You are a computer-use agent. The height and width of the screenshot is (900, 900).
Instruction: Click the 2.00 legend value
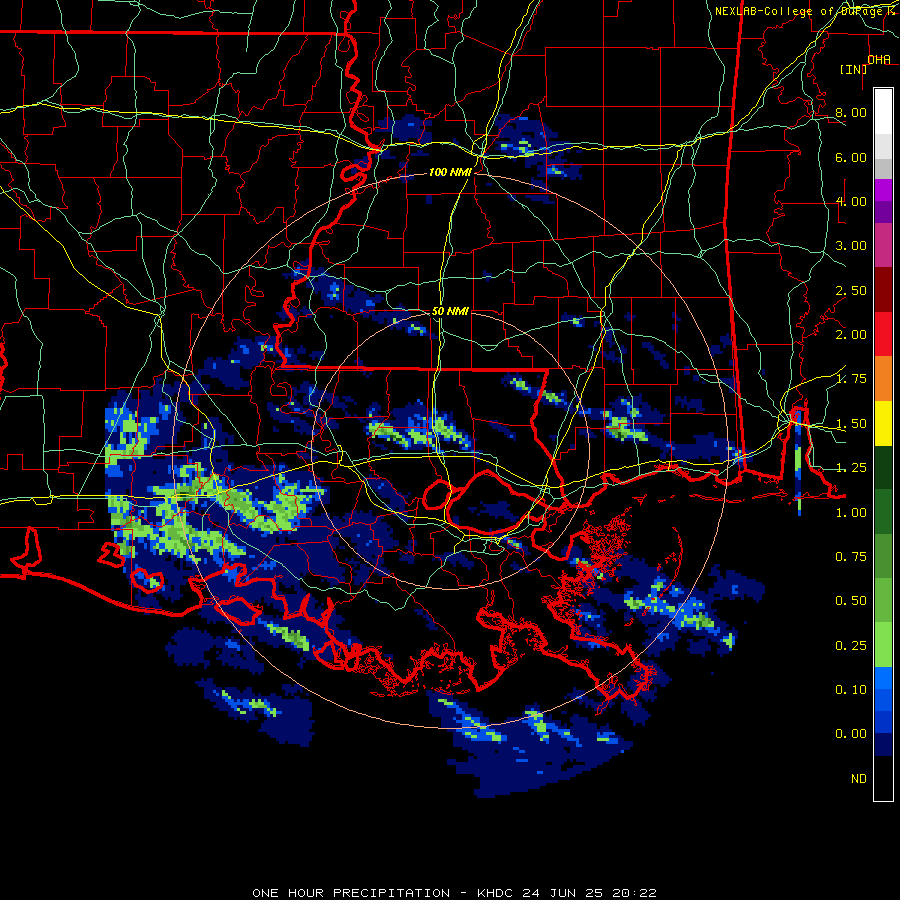click(x=851, y=335)
